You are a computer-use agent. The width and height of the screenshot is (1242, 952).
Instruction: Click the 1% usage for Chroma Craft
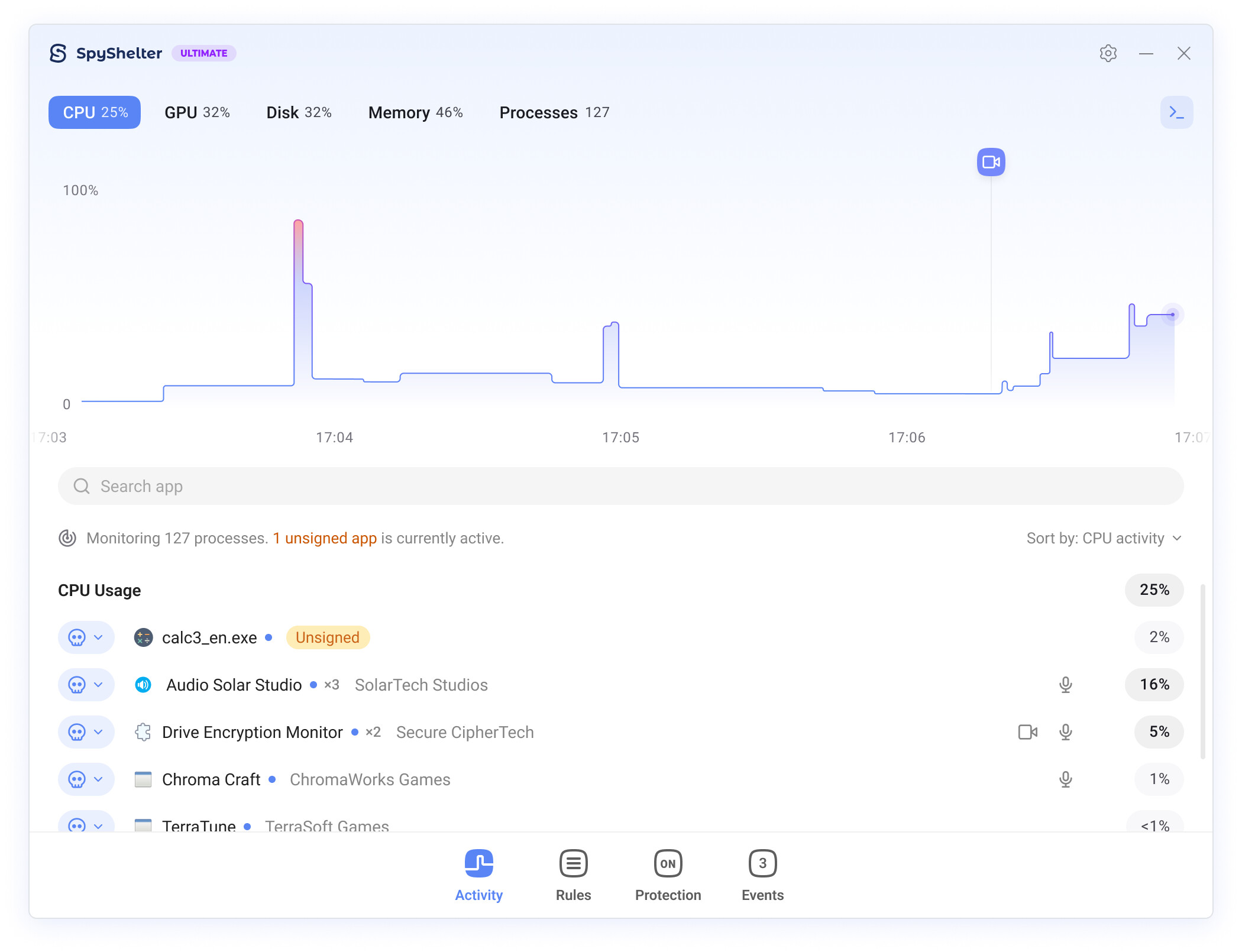coord(1159,779)
